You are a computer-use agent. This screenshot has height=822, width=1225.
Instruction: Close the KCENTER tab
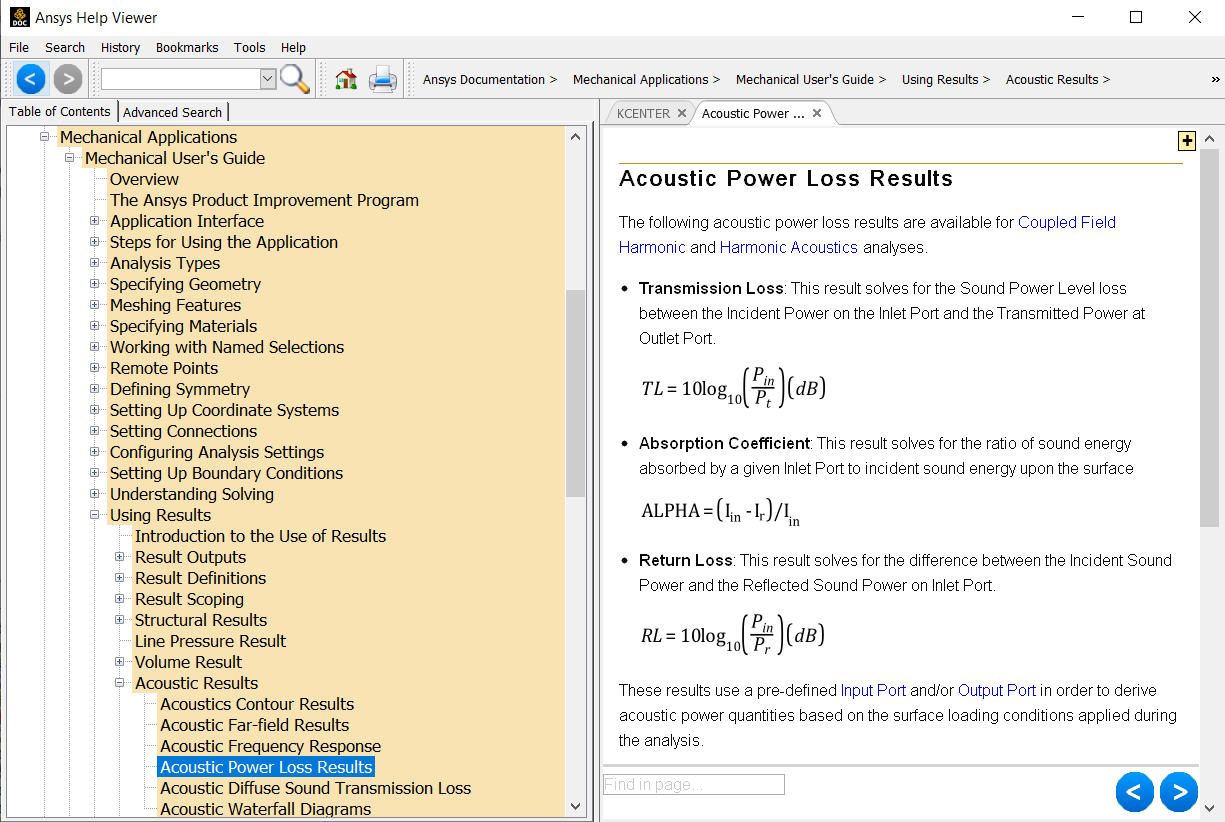click(682, 113)
